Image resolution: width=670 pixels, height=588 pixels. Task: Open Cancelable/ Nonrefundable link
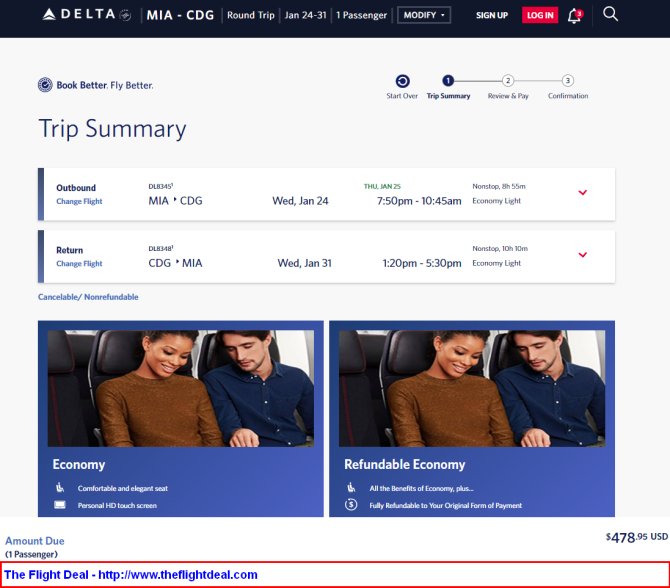pos(88,297)
